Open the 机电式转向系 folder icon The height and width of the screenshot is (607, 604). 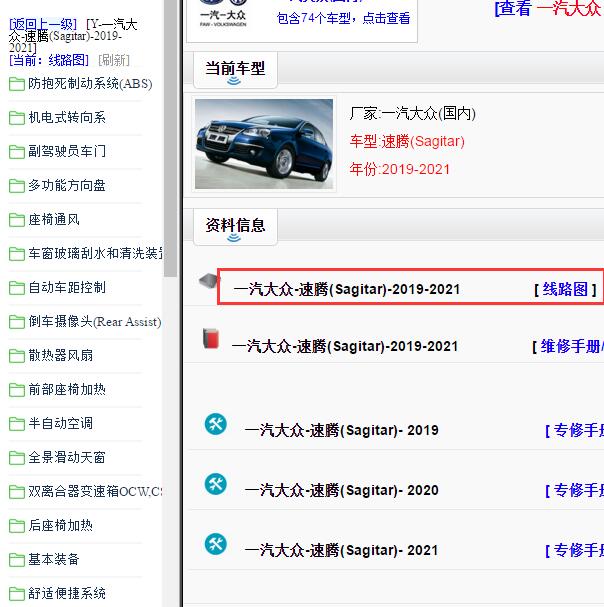[17, 118]
